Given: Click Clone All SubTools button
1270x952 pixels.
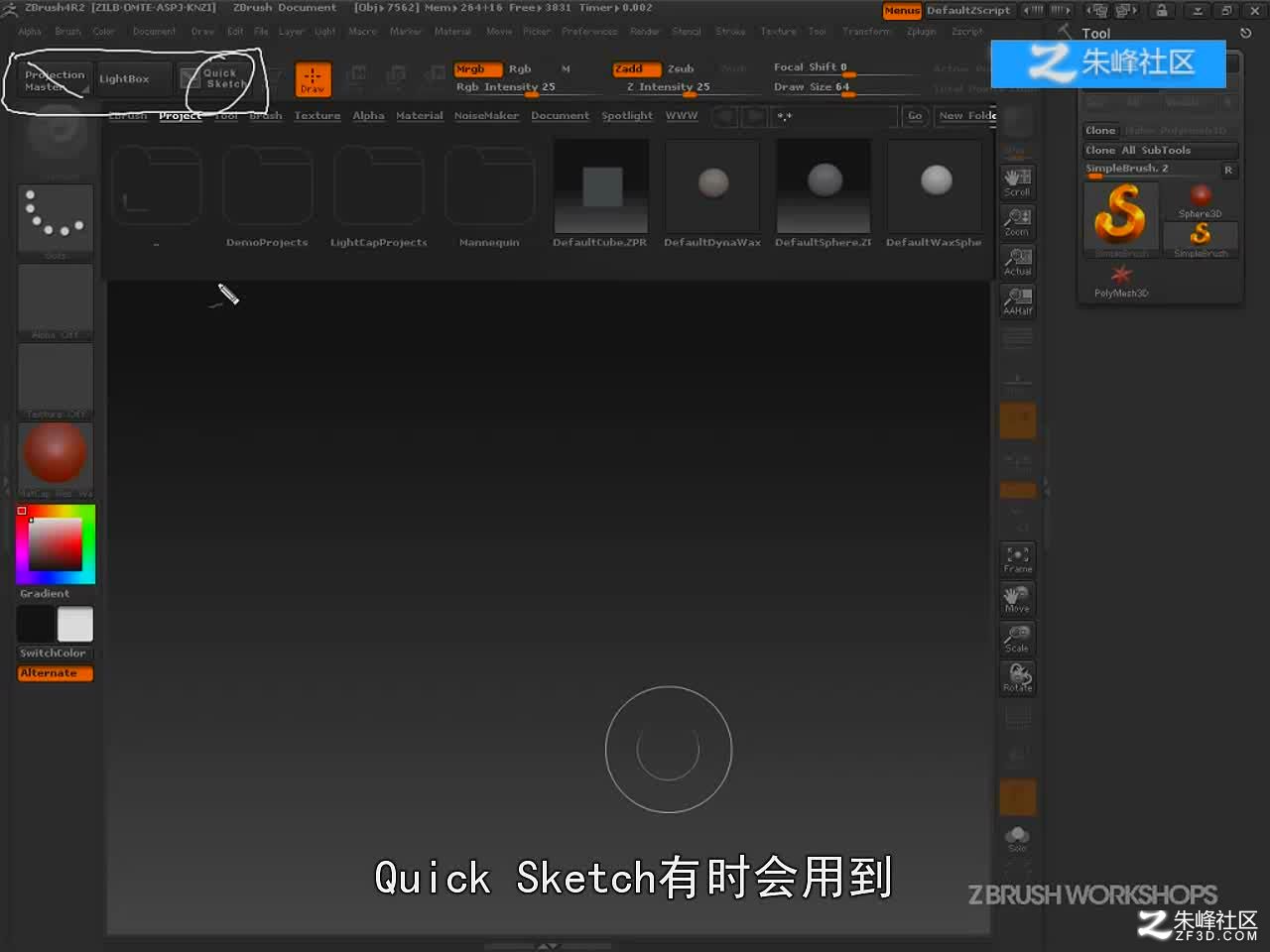Looking at the screenshot, I should click(1161, 151).
